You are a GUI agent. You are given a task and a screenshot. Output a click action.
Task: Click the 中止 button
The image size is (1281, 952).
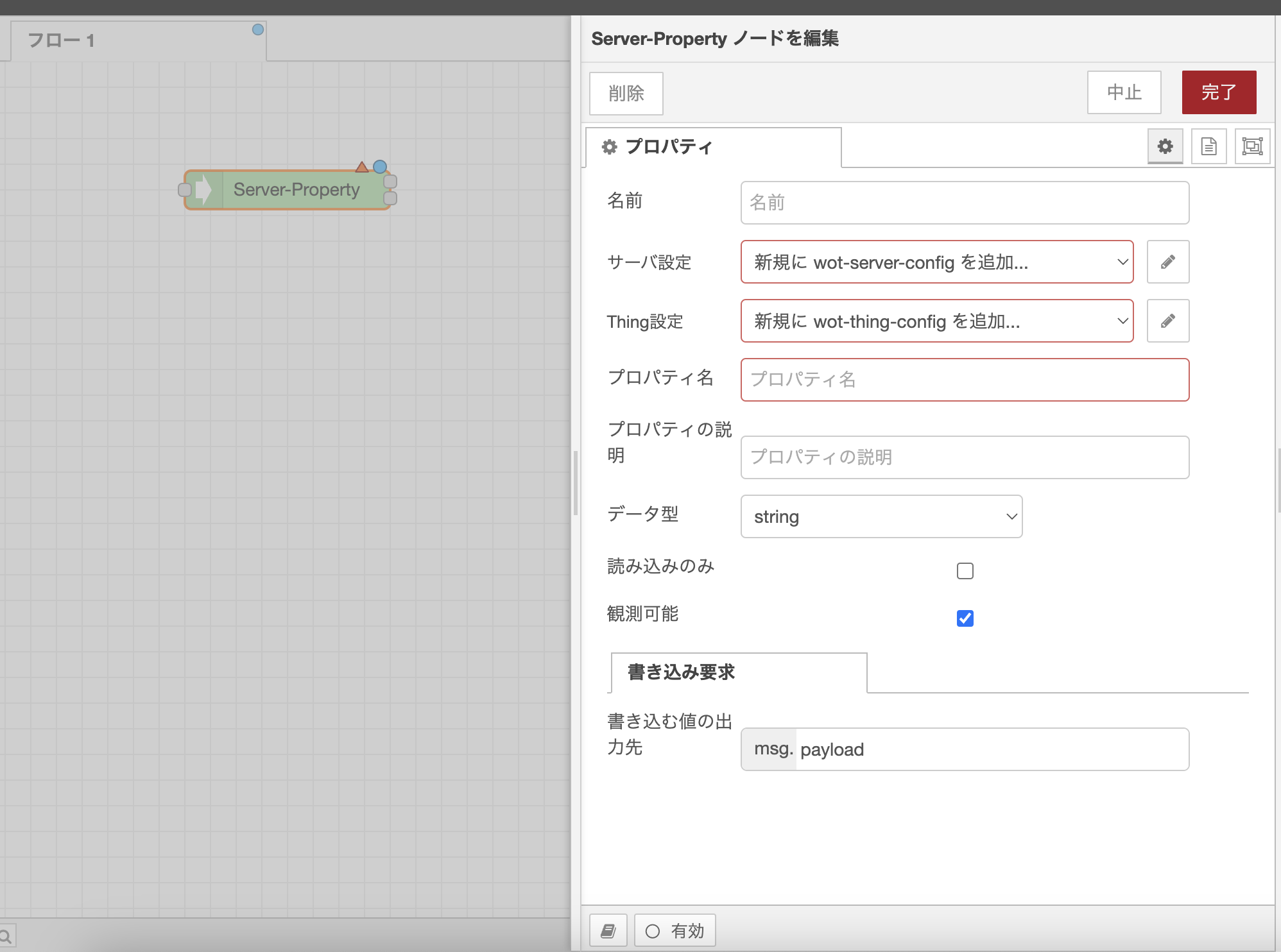click(x=1124, y=92)
